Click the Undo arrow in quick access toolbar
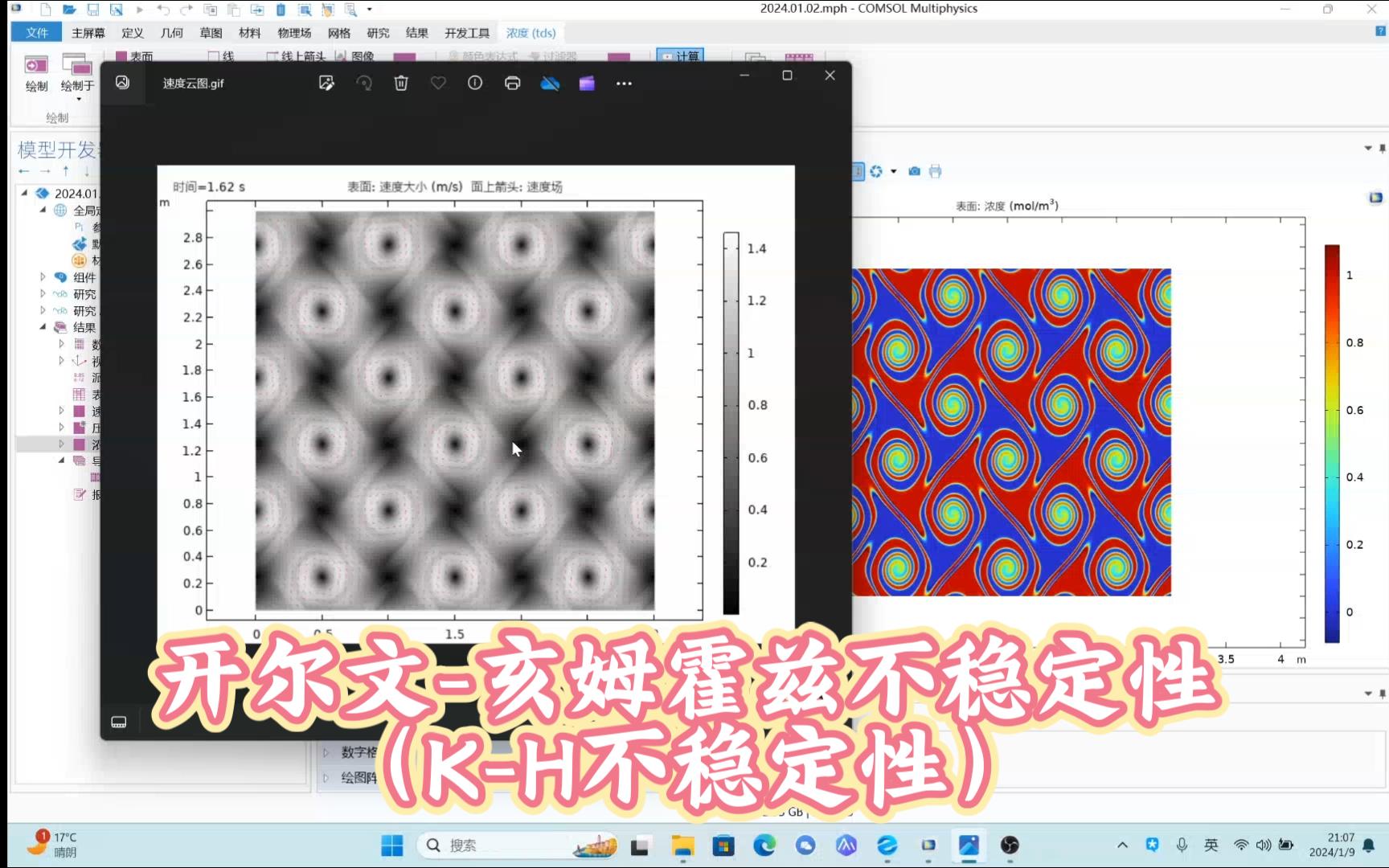Image resolution: width=1389 pixels, height=868 pixels. coord(163,10)
